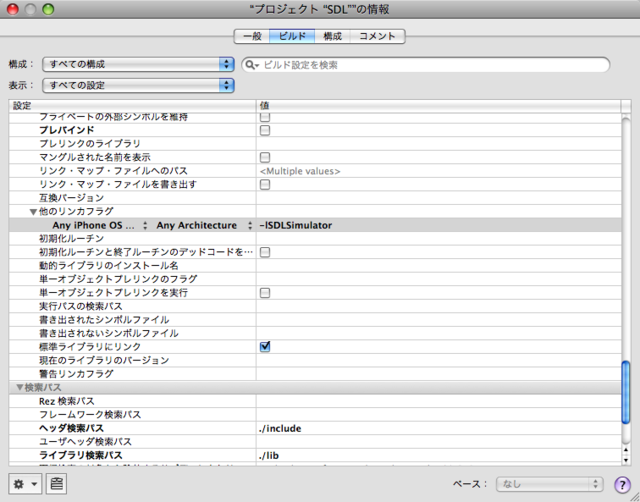Open the gear action menu
The height and width of the screenshot is (502, 640).
(x=25, y=484)
